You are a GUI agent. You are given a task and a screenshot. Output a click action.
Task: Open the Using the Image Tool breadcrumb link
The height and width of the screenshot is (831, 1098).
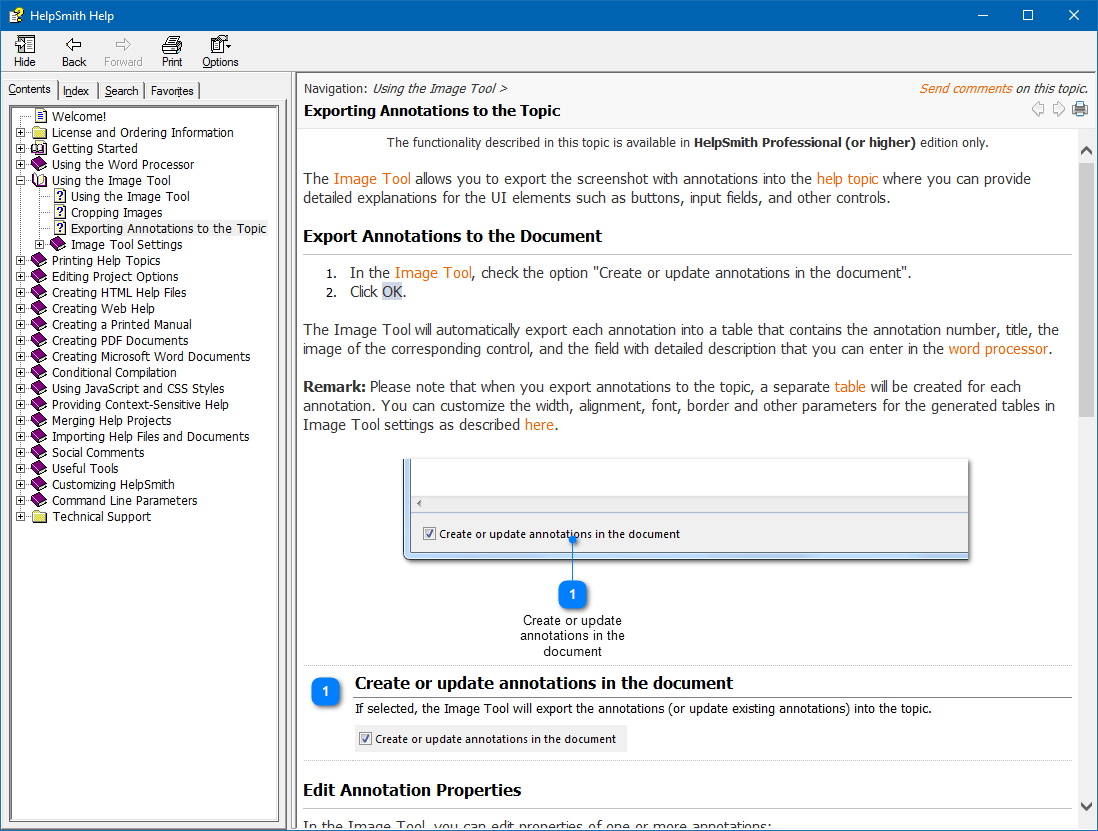click(x=434, y=89)
